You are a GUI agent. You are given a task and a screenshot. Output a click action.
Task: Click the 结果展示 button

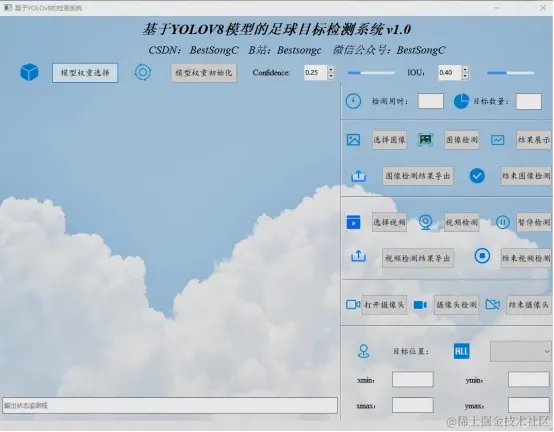(x=534, y=140)
